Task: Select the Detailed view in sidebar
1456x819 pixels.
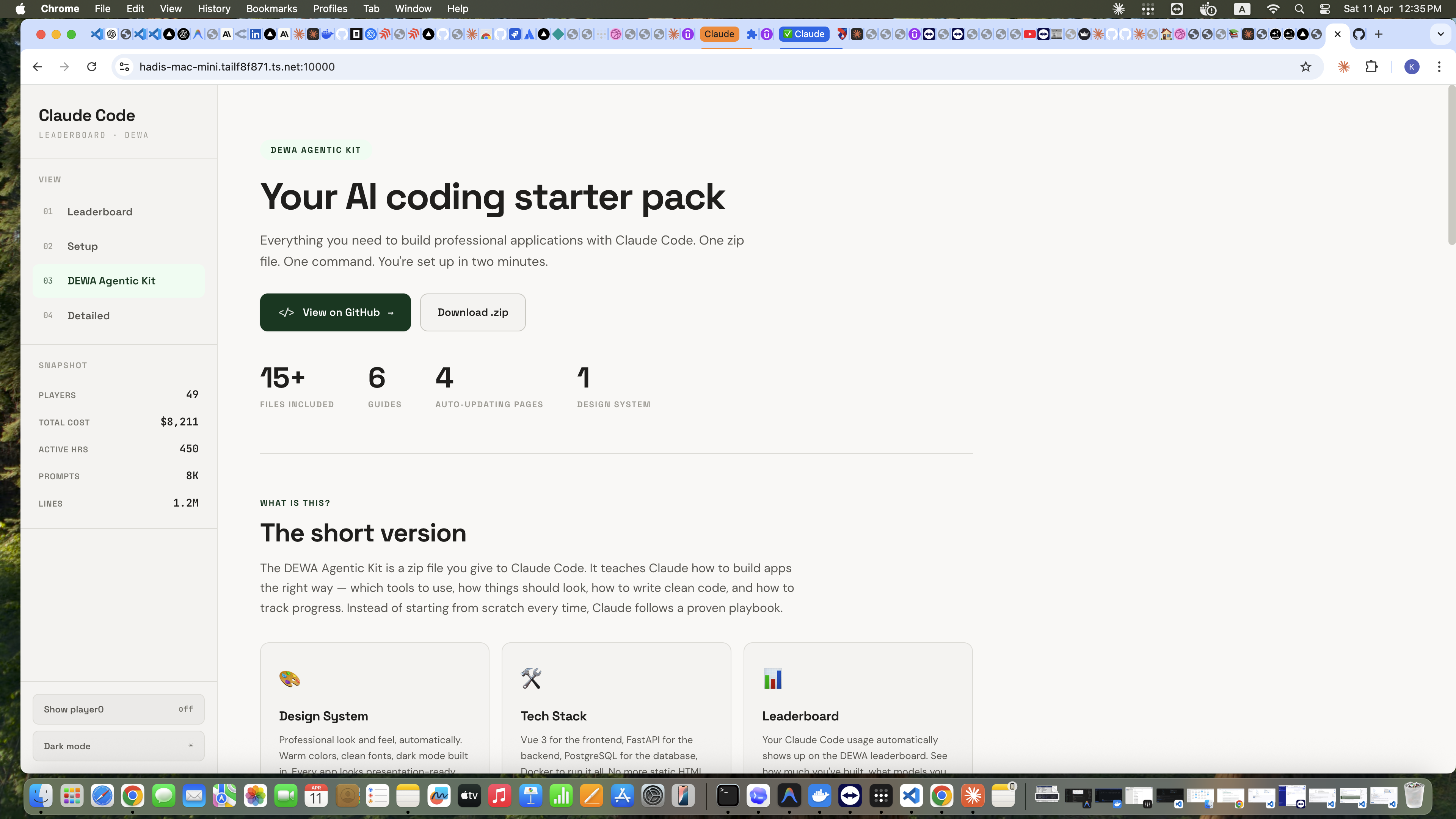Action: pos(89,315)
